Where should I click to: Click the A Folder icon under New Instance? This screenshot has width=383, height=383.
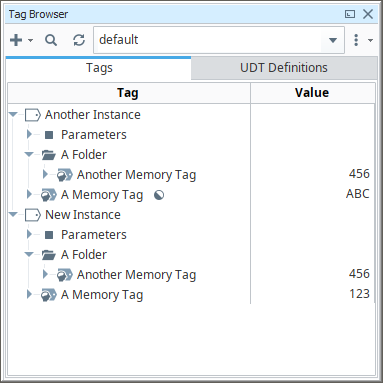(x=49, y=255)
